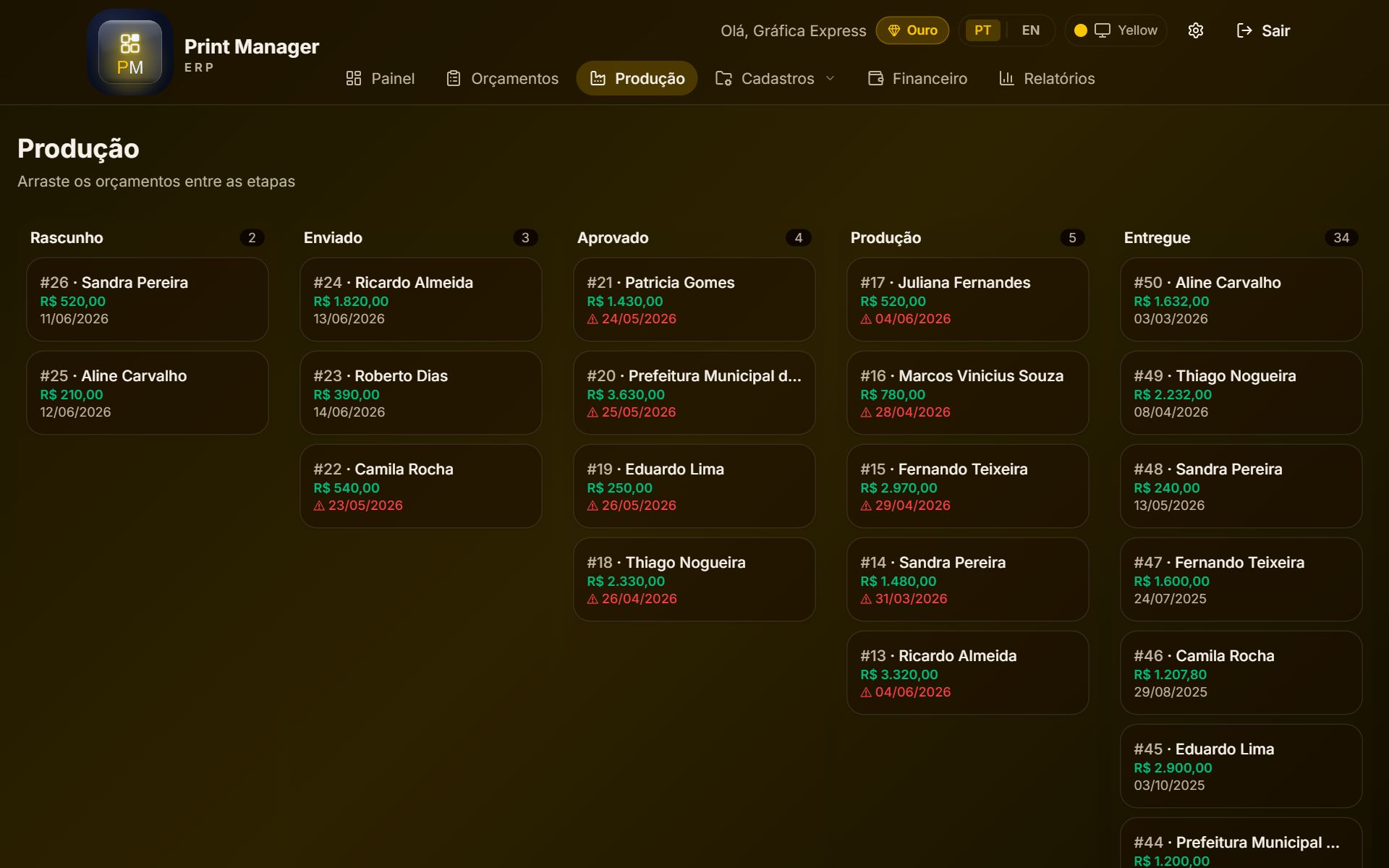Click the Painel grid icon

tap(354, 78)
